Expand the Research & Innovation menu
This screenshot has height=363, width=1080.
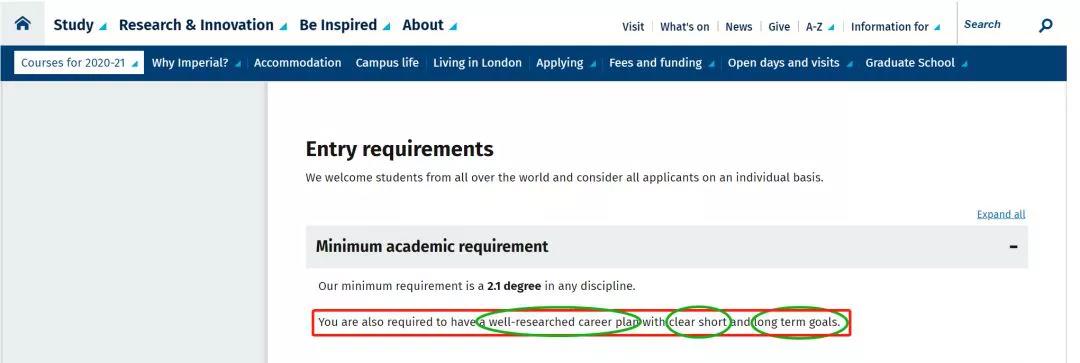(x=202, y=25)
